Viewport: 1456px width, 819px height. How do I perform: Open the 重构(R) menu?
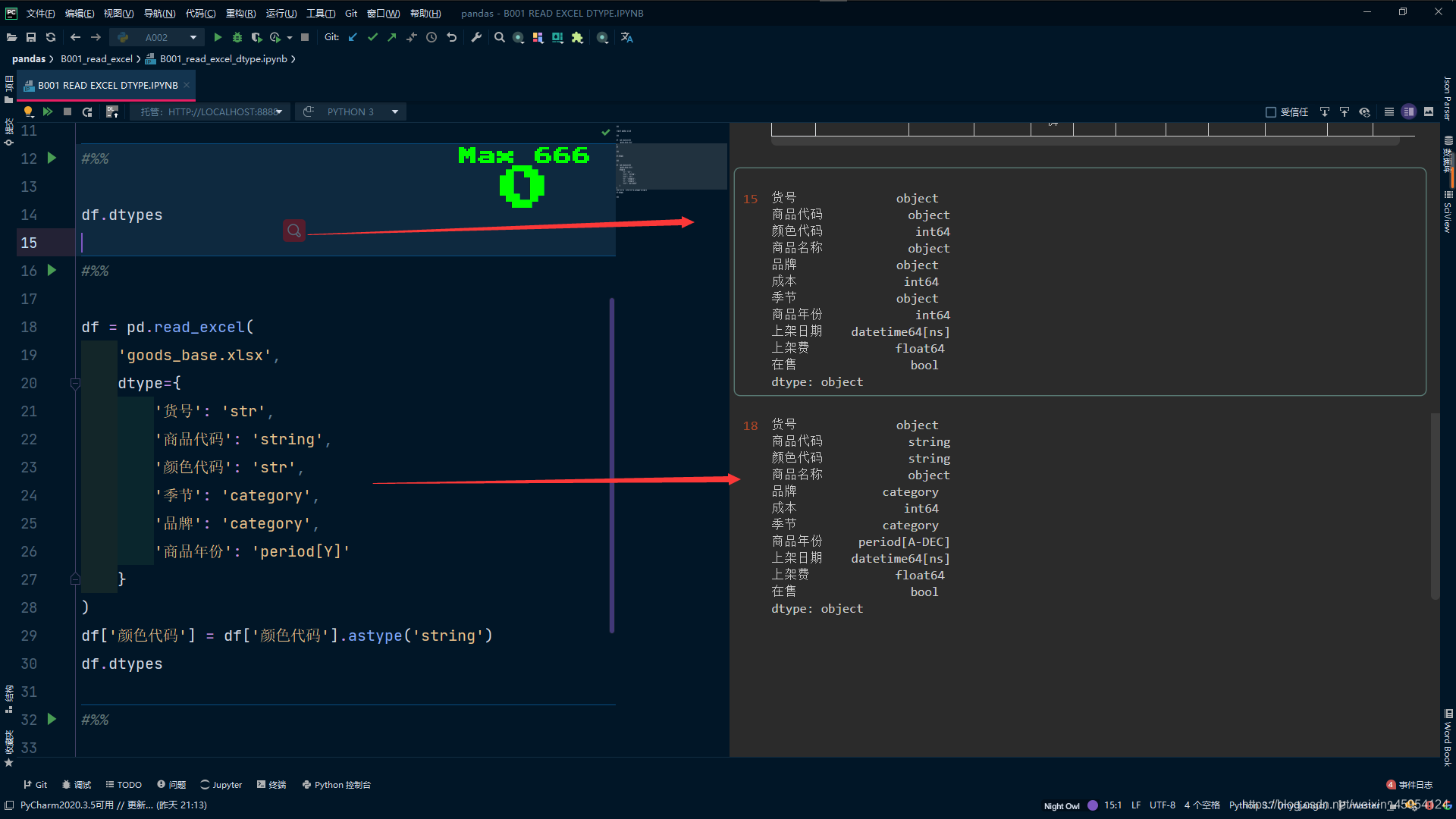click(x=241, y=13)
